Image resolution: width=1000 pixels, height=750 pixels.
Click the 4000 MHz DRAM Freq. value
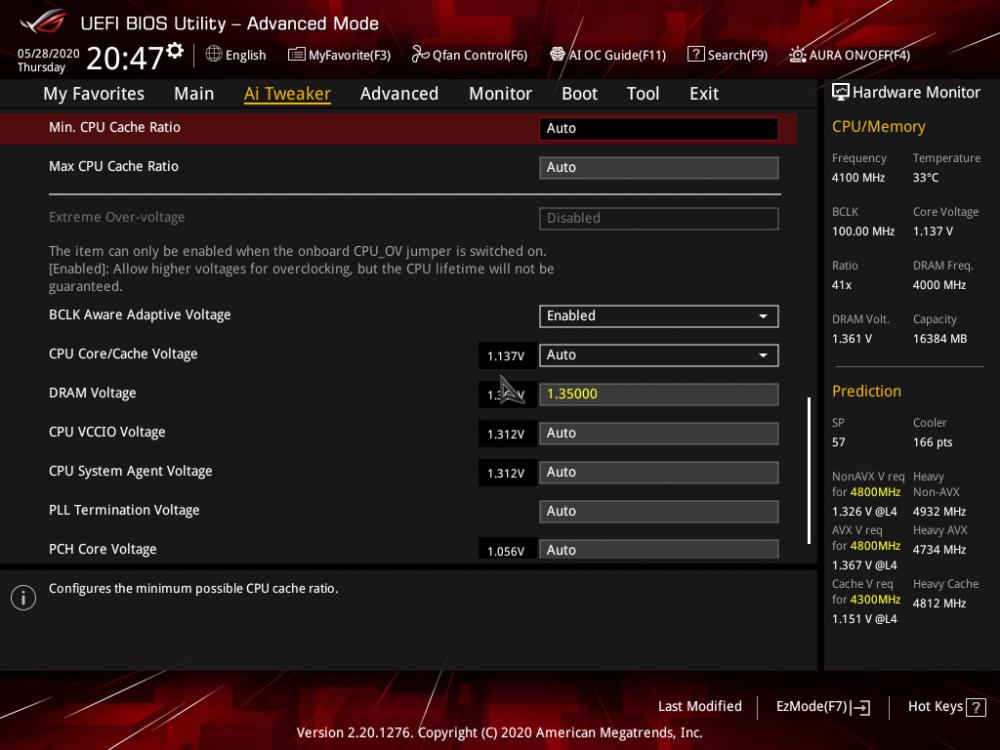(939, 285)
